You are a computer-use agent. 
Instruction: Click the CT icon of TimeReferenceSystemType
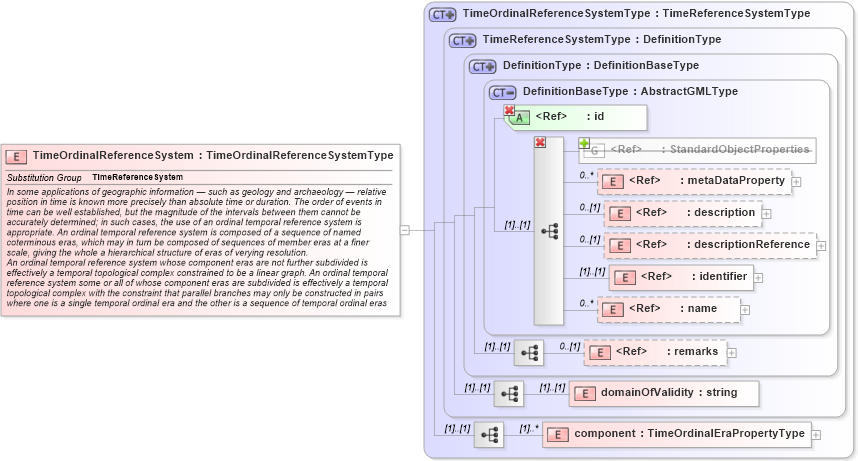(x=462, y=41)
